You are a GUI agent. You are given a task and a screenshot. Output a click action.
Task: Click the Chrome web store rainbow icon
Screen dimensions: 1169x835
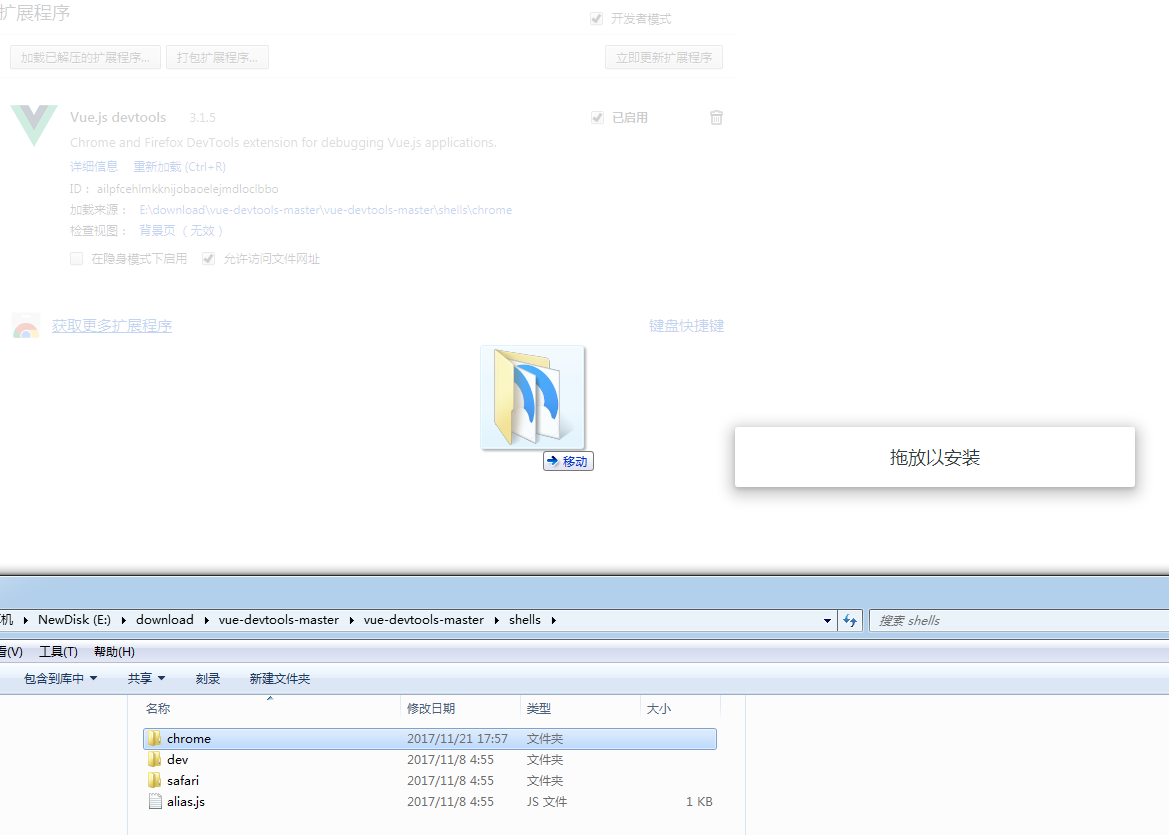pyautogui.click(x=26, y=327)
